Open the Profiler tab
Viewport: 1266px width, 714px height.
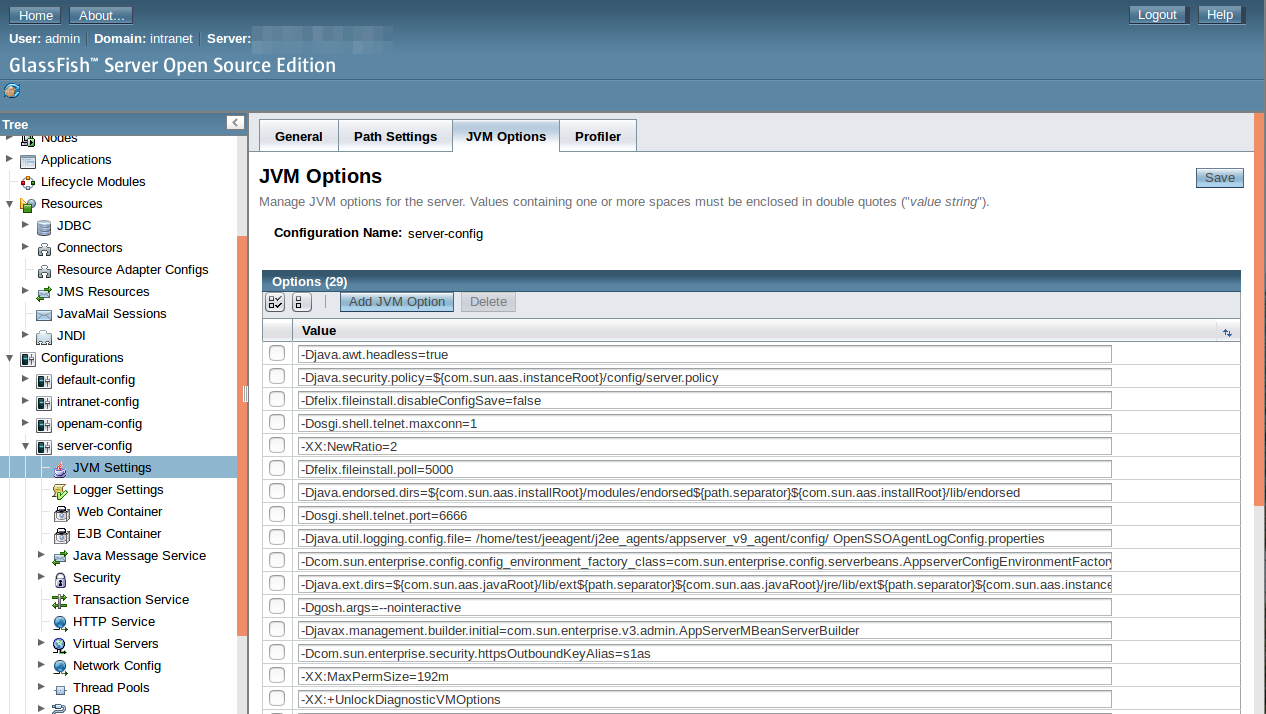click(597, 136)
